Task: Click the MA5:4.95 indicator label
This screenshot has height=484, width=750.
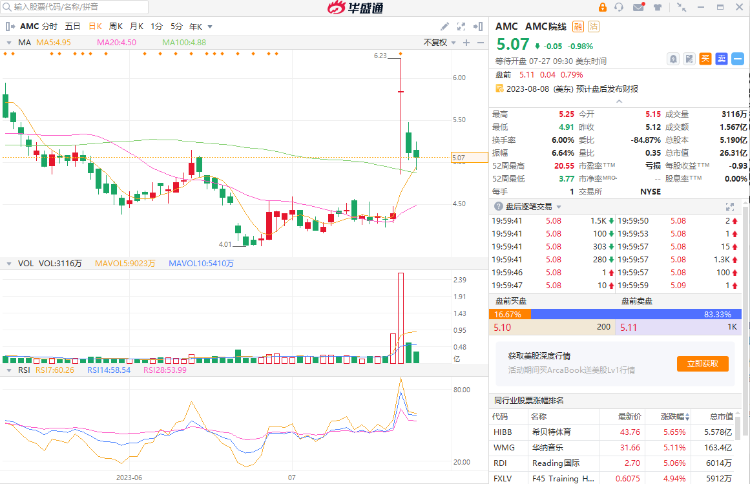Action: [x=54, y=43]
